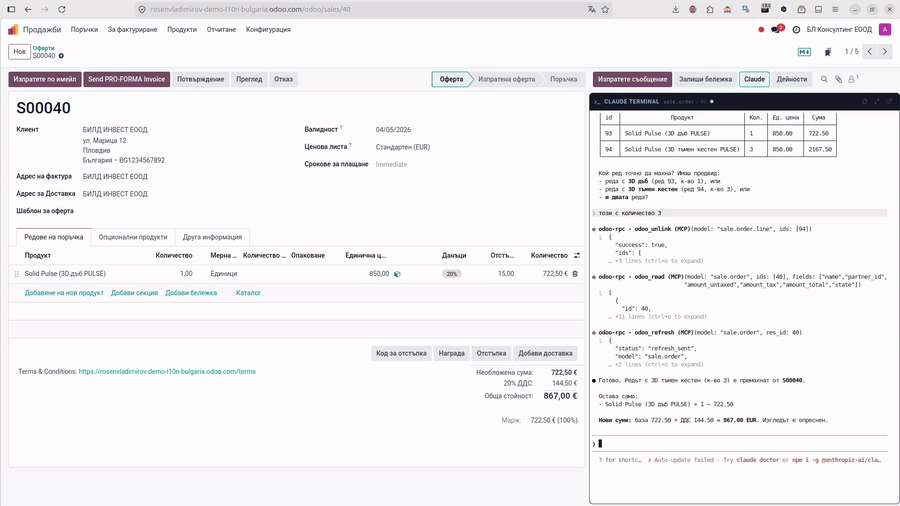This screenshot has width=900, height=506.
Task: Click the Потвърждение button
Action: point(200,79)
